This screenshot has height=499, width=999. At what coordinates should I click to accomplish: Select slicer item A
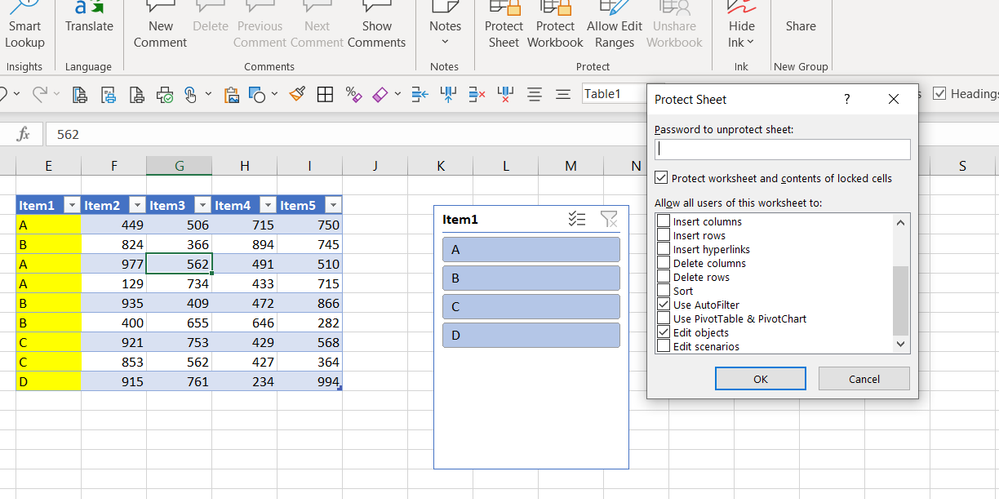pyautogui.click(x=531, y=250)
